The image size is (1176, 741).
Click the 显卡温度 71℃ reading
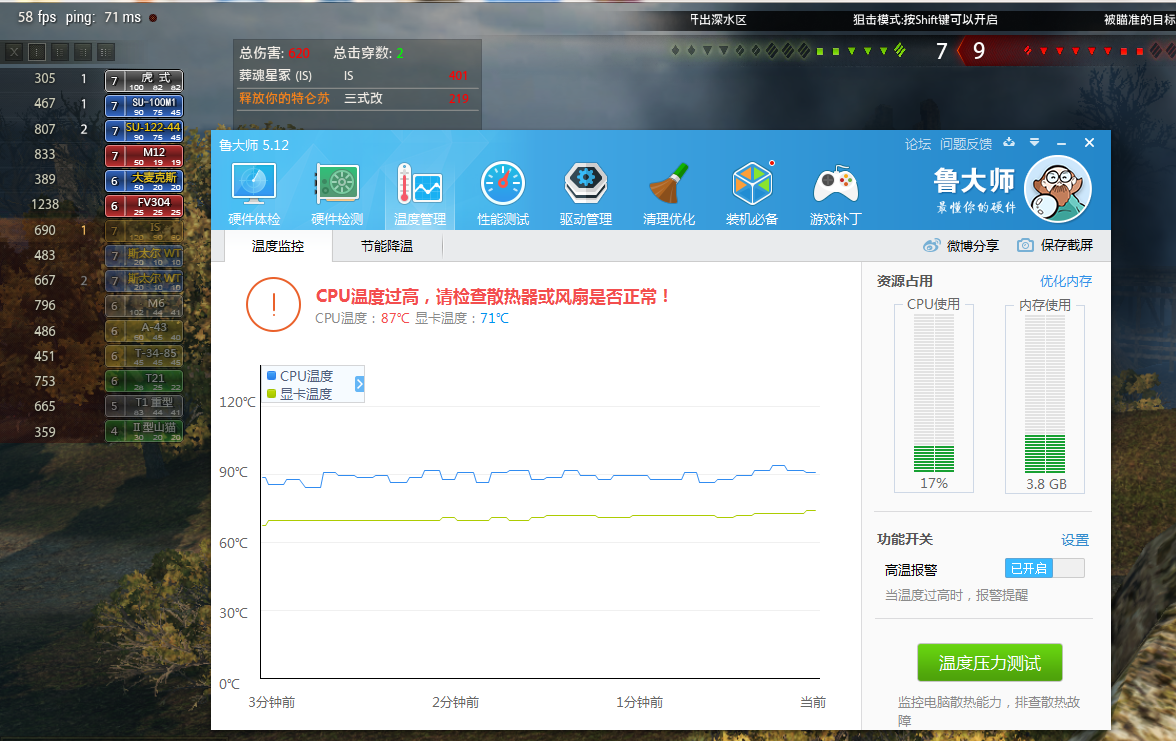[462, 318]
